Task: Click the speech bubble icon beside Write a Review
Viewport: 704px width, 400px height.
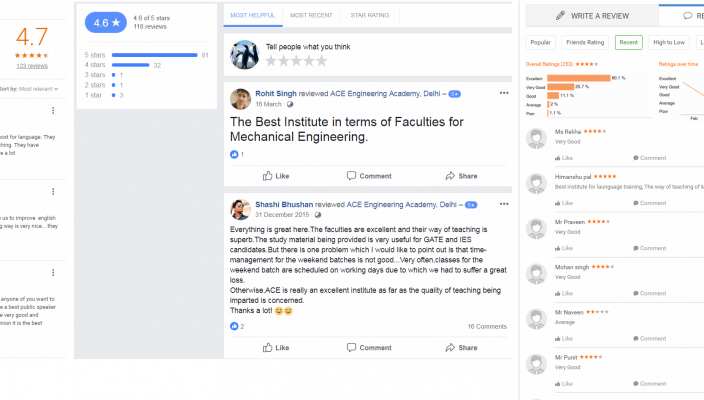Action: coord(687,16)
